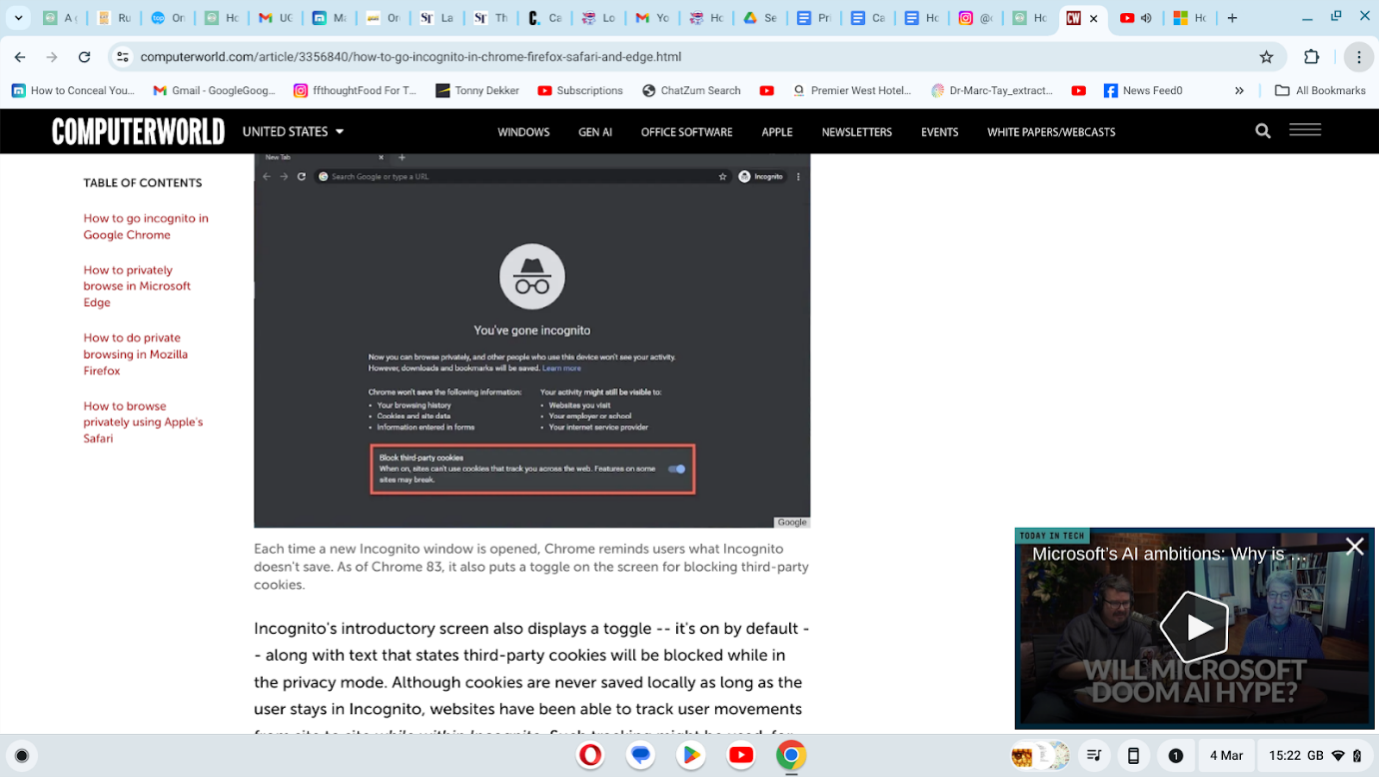The image size is (1379, 777).
Task: Jump to 'How to do private browsing in Mozilla Firefox'
Action: (136, 354)
